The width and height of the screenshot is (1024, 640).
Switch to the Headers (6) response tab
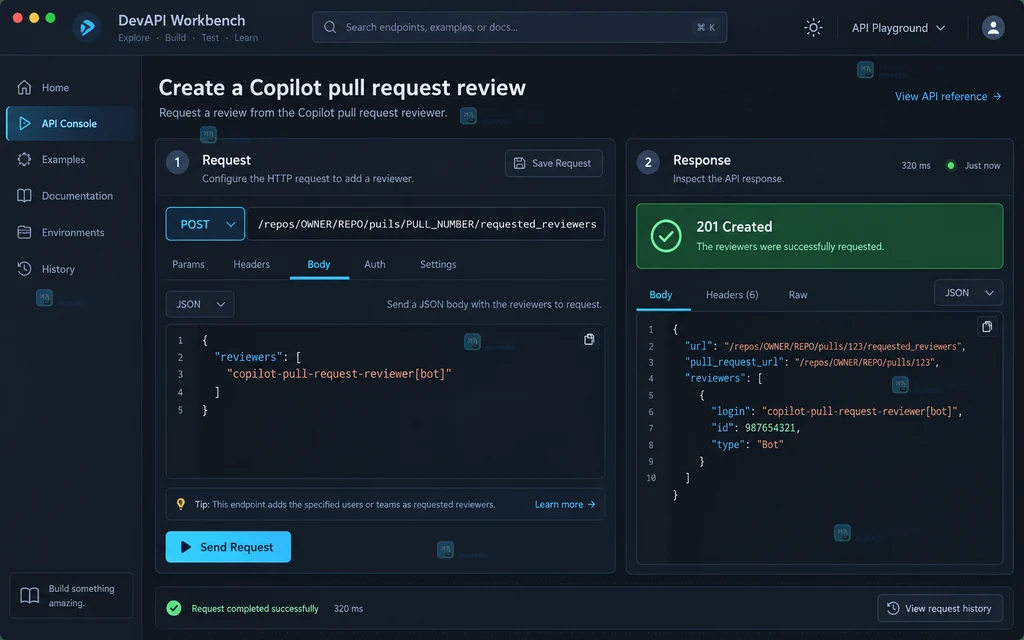tap(732, 295)
